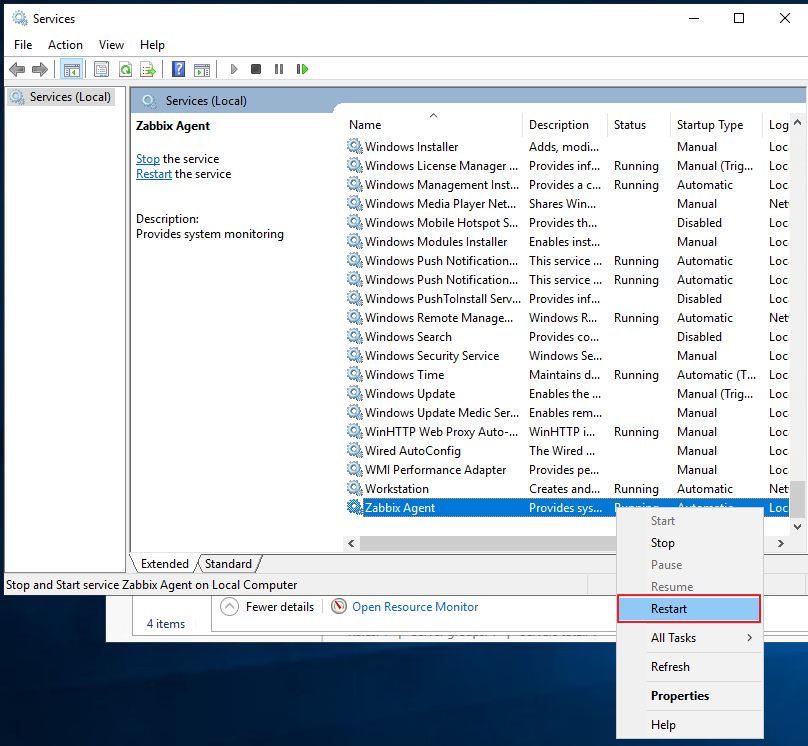This screenshot has width=808, height=746.
Task: Click the Resource Monitor icon in Task Manager
Action: click(x=339, y=606)
